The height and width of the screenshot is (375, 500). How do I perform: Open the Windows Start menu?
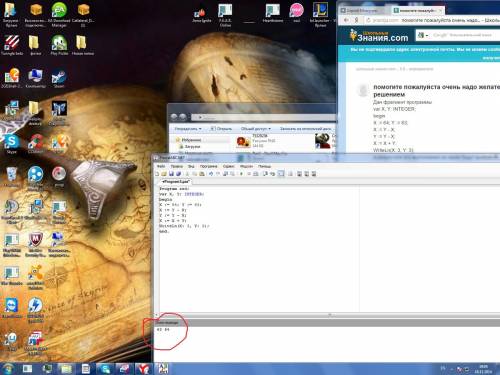pos(8,369)
